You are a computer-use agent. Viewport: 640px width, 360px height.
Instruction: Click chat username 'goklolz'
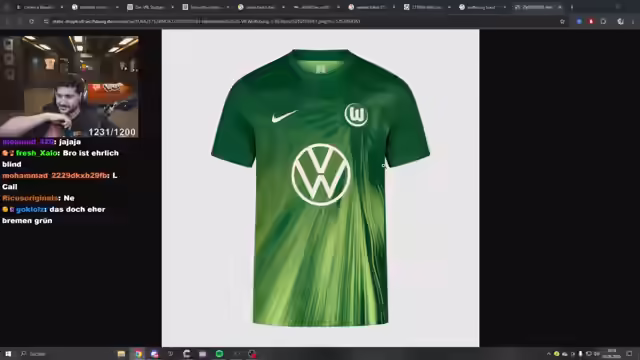click(30, 209)
